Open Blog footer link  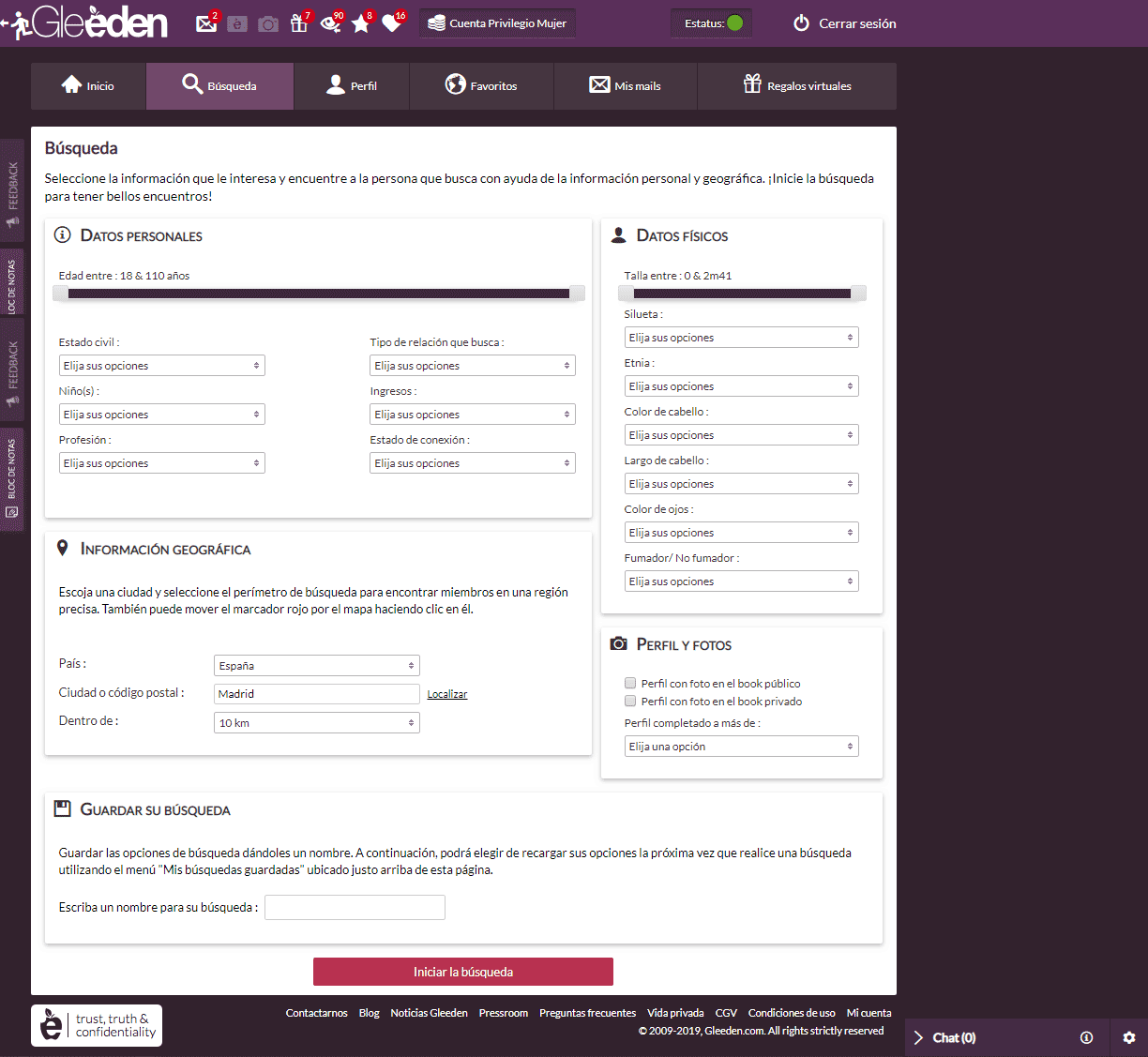coord(370,1013)
